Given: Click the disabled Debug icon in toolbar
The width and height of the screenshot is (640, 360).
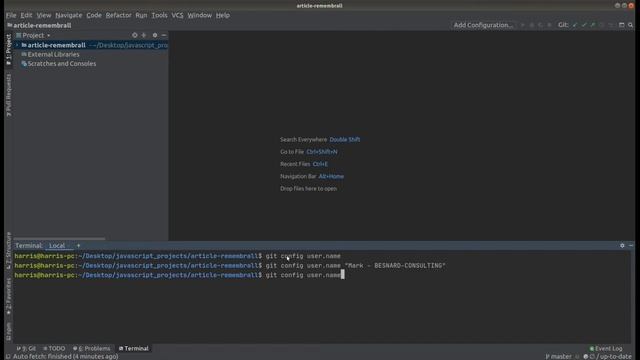Looking at the screenshot, I should (x=532, y=25).
